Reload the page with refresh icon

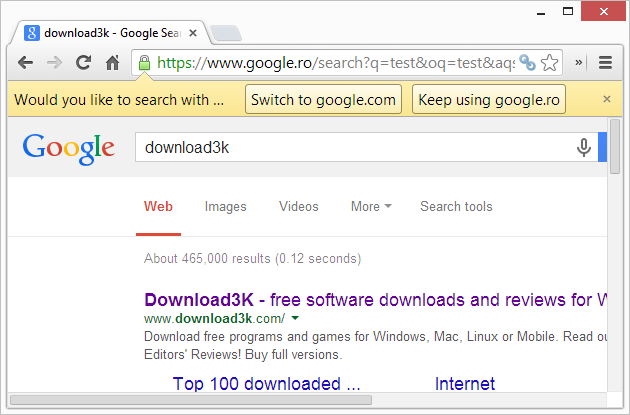(x=84, y=63)
